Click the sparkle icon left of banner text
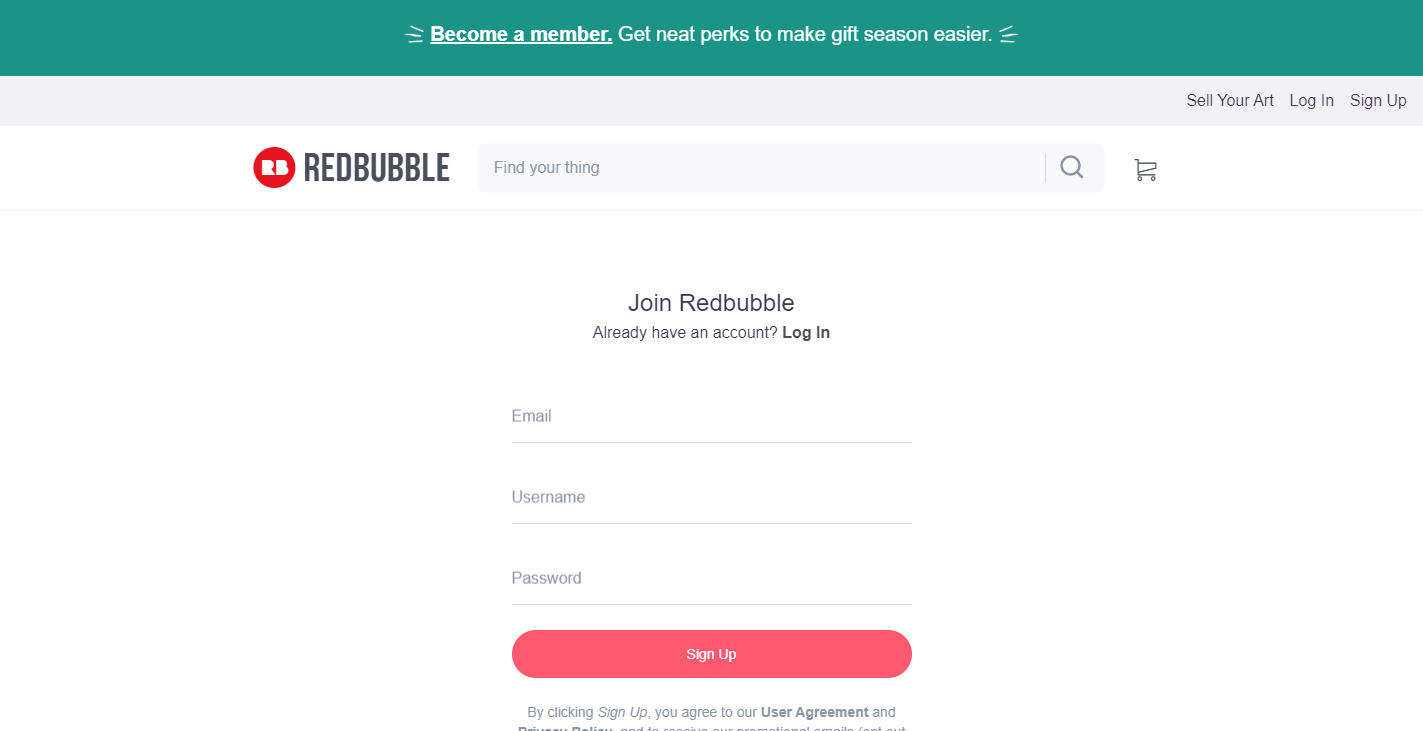 point(414,35)
